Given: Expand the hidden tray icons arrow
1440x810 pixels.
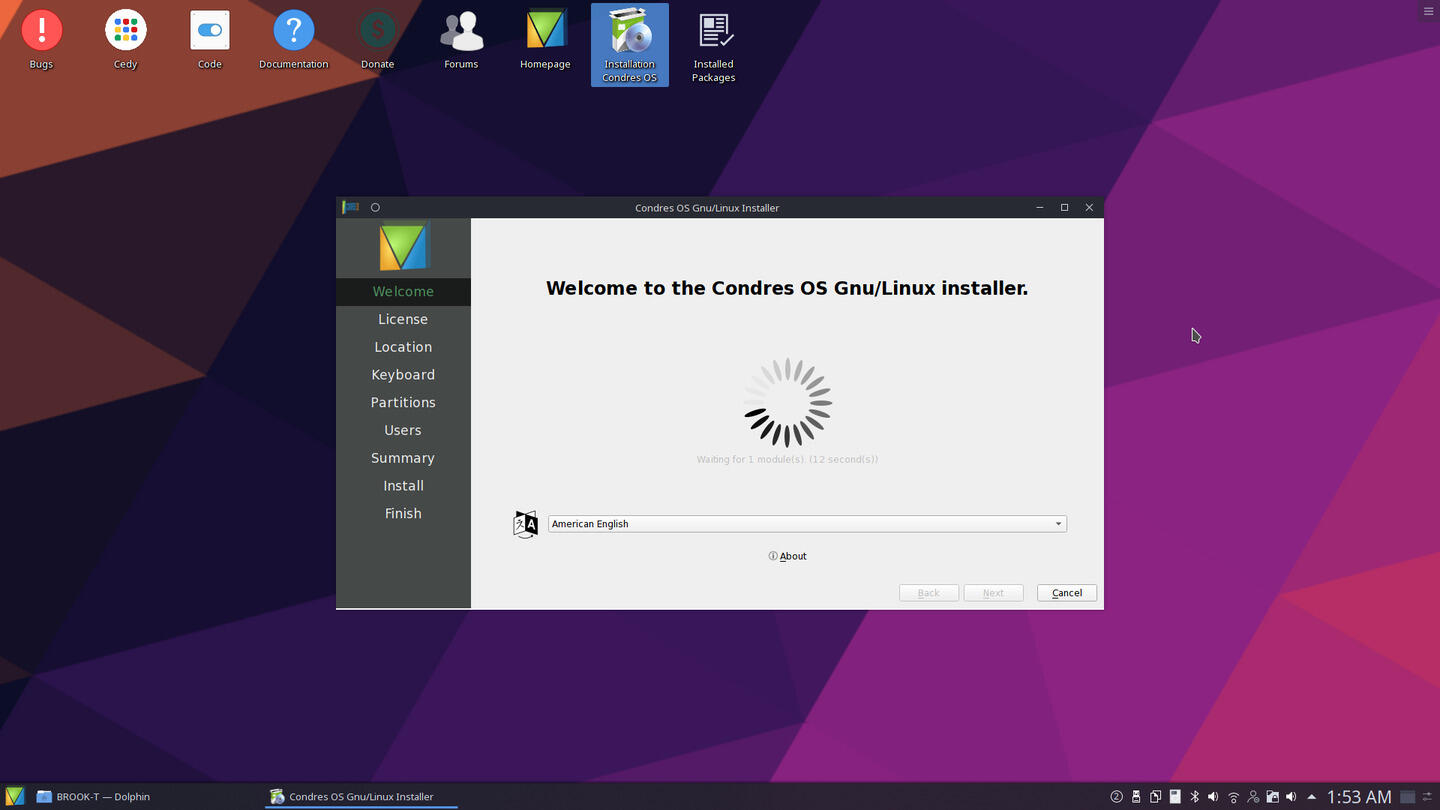Looking at the screenshot, I should (x=1311, y=797).
